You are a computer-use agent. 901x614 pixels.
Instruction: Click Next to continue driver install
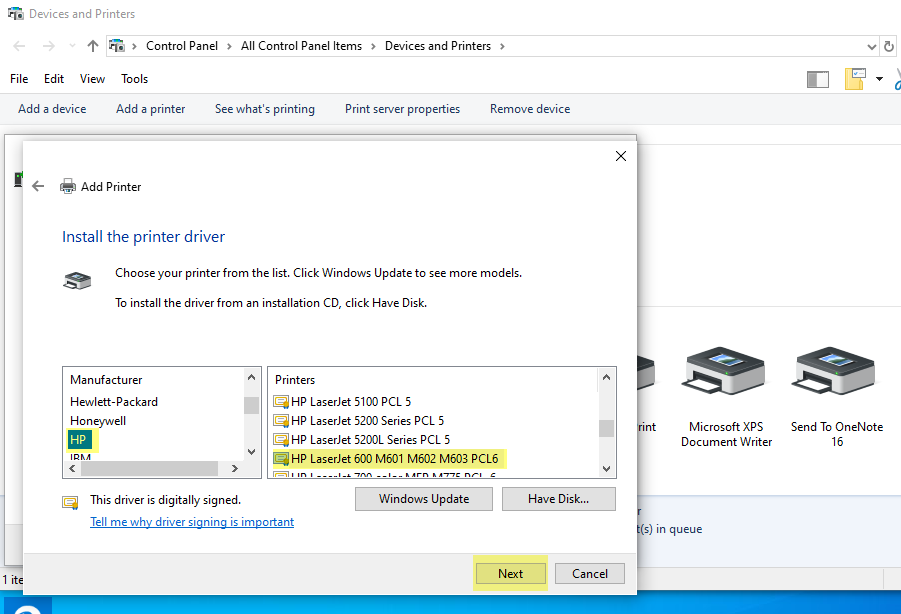click(x=510, y=573)
